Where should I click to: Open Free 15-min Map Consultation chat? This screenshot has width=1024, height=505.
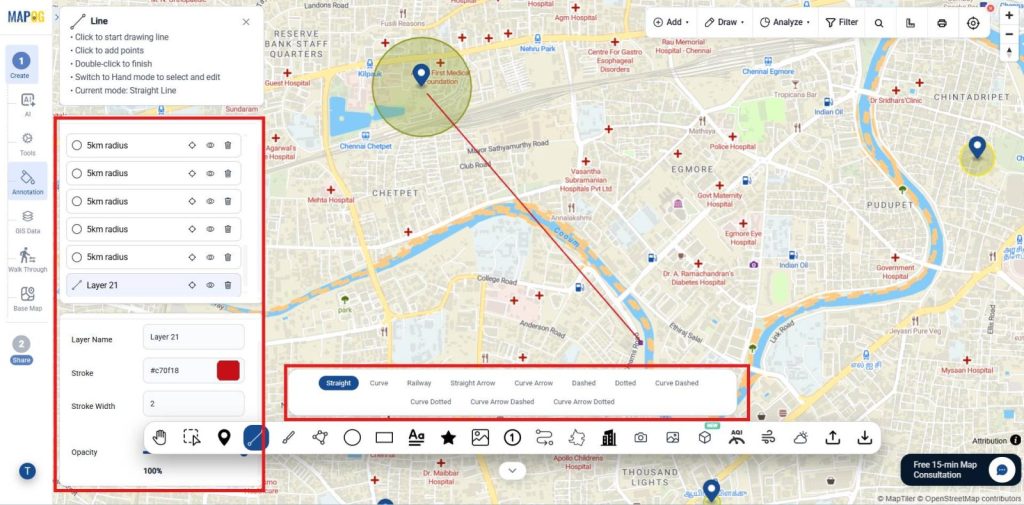point(960,470)
